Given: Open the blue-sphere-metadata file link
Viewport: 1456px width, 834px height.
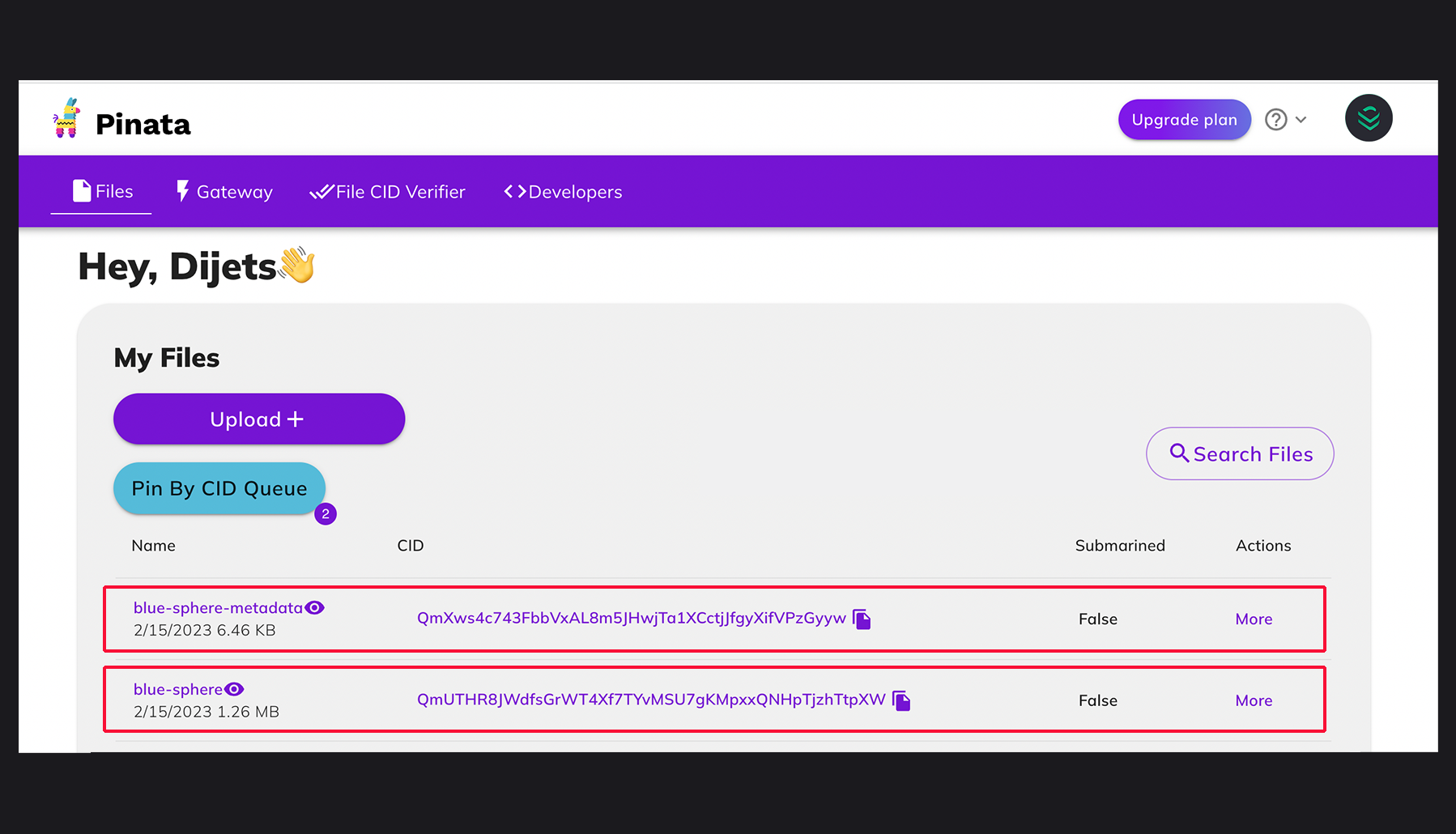Looking at the screenshot, I should [218, 608].
